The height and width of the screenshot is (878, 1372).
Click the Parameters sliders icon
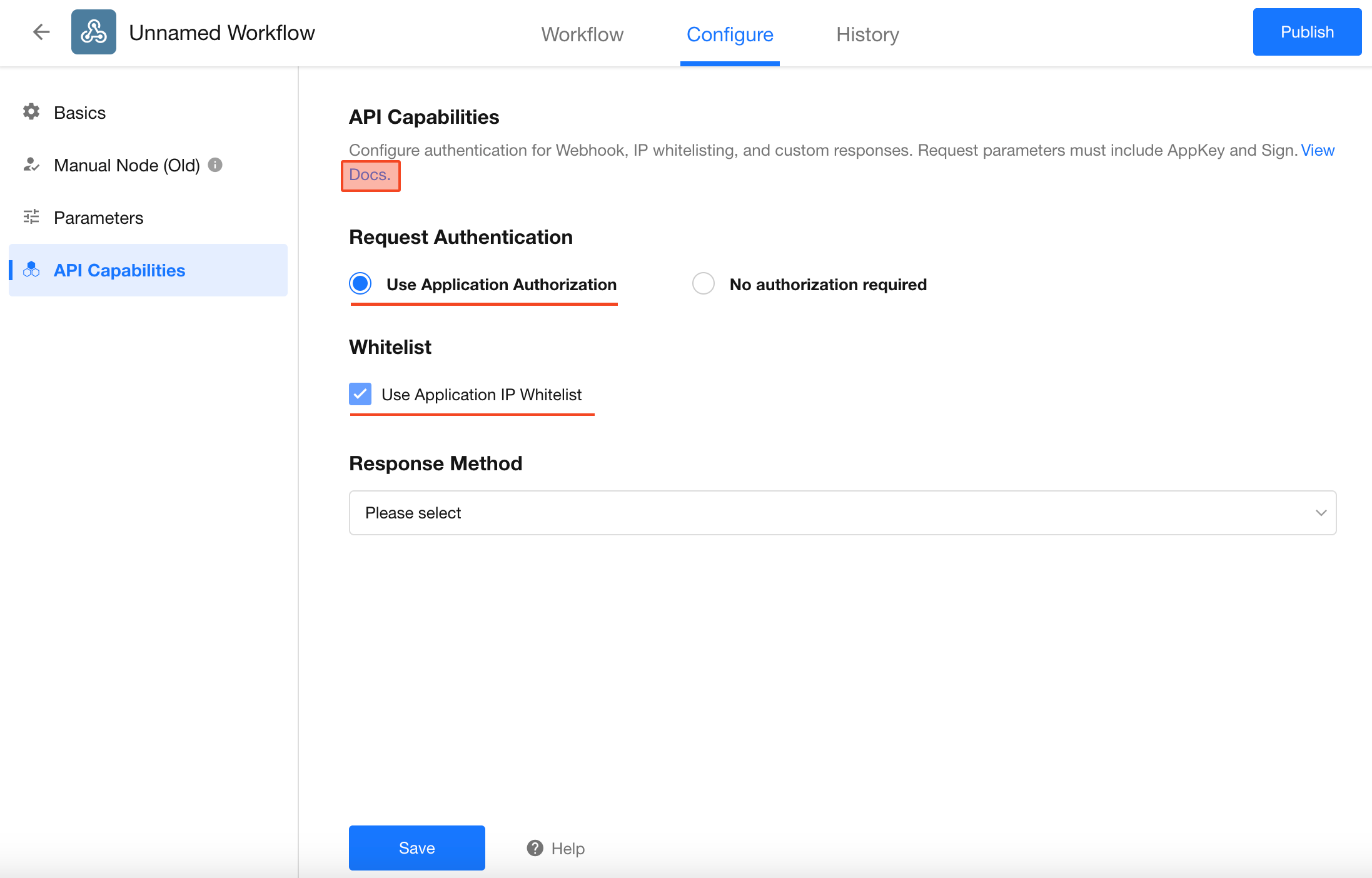[31, 217]
